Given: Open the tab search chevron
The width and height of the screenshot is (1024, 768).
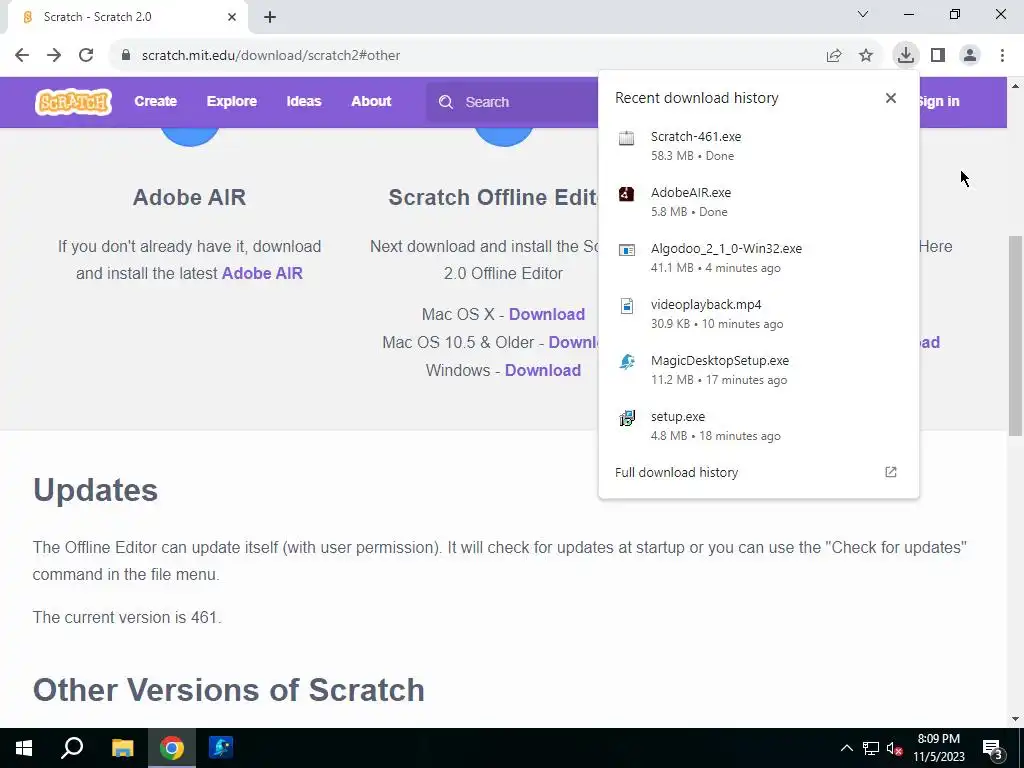Looking at the screenshot, I should coord(863,14).
